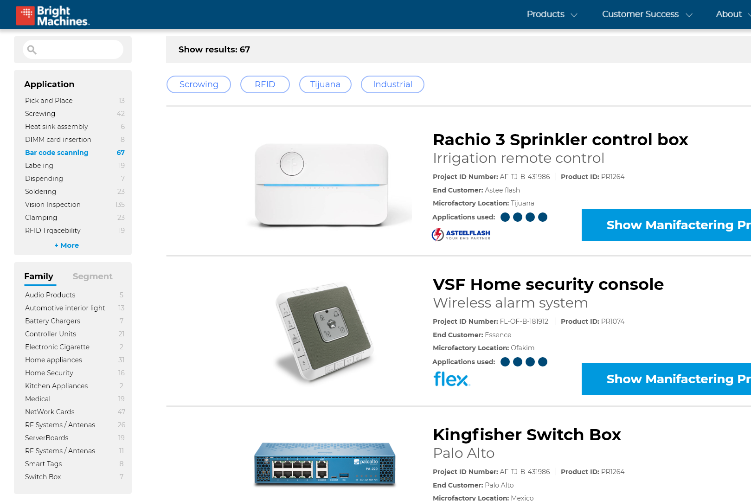The width and height of the screenshot is (751, 501).
Task: Open the Kingfisher Switch Box image
Action: [x=325, y=464]
